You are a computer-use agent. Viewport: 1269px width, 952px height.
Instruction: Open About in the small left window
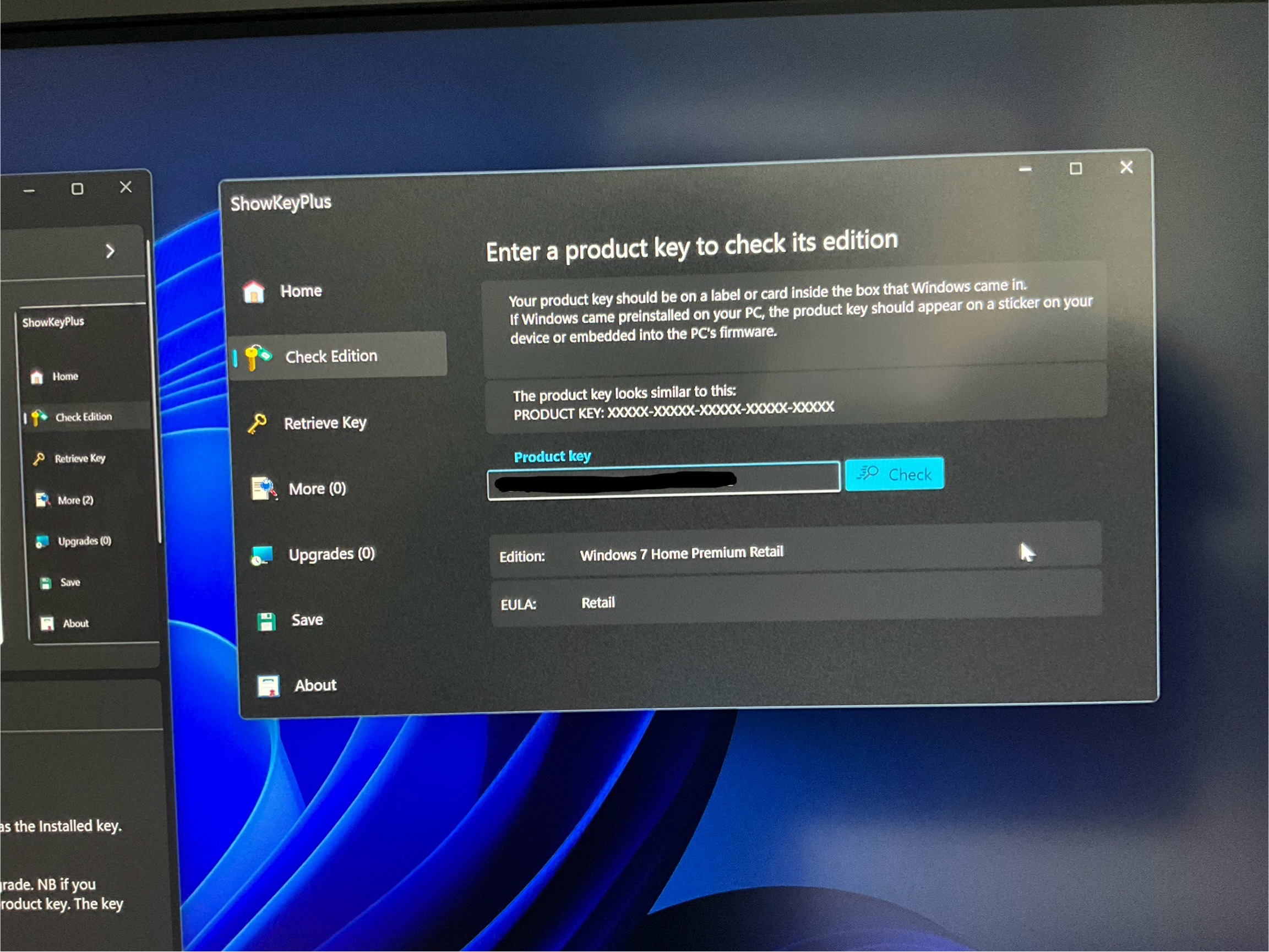point(75,624)
